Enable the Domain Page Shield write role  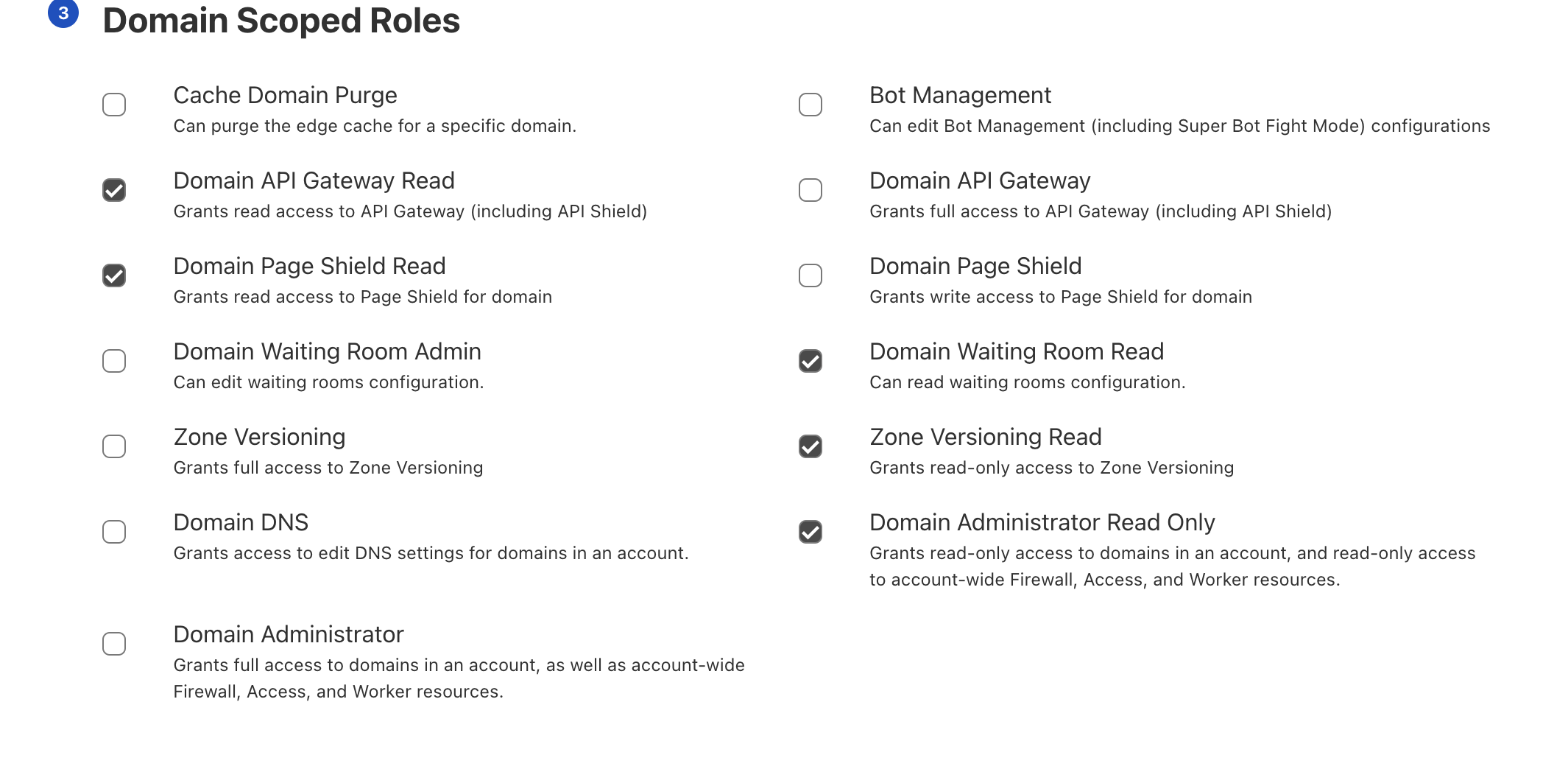coord(811,275)
